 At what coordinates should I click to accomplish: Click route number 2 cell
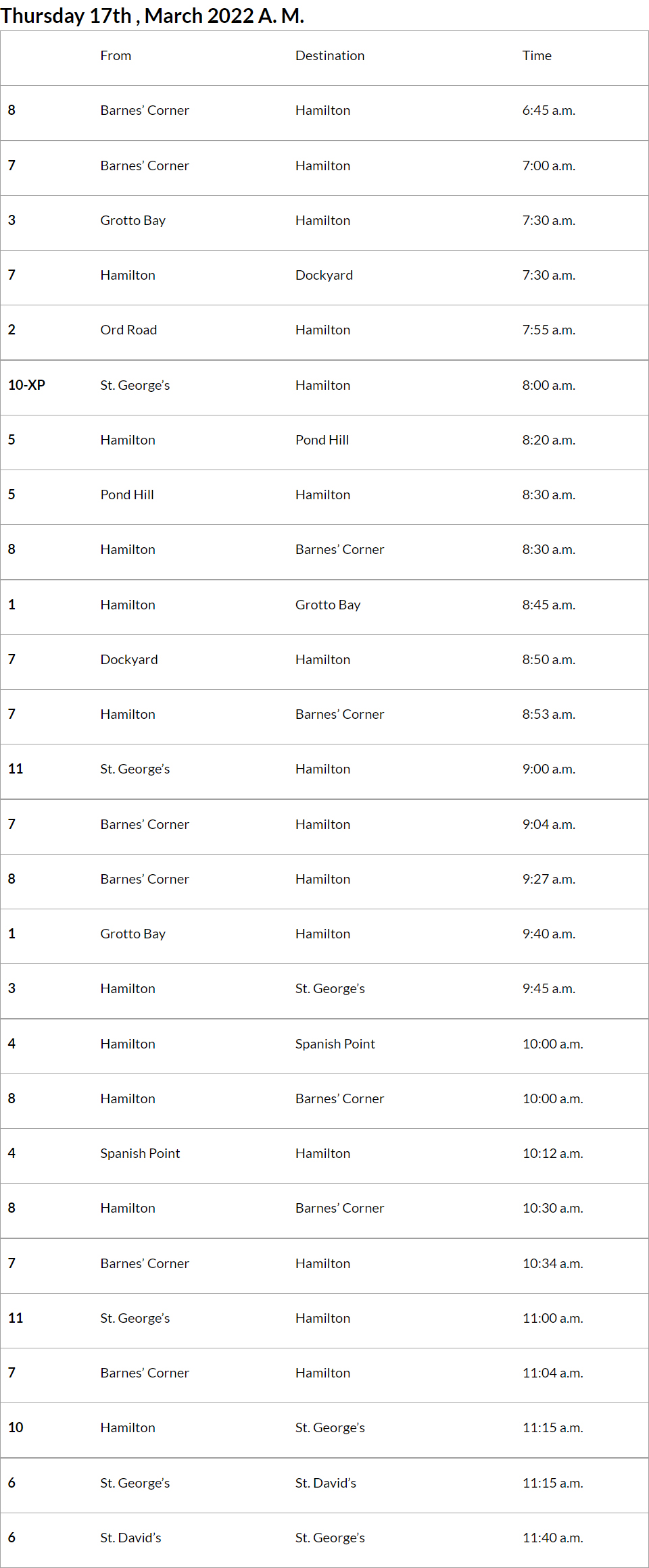(11, 330)
